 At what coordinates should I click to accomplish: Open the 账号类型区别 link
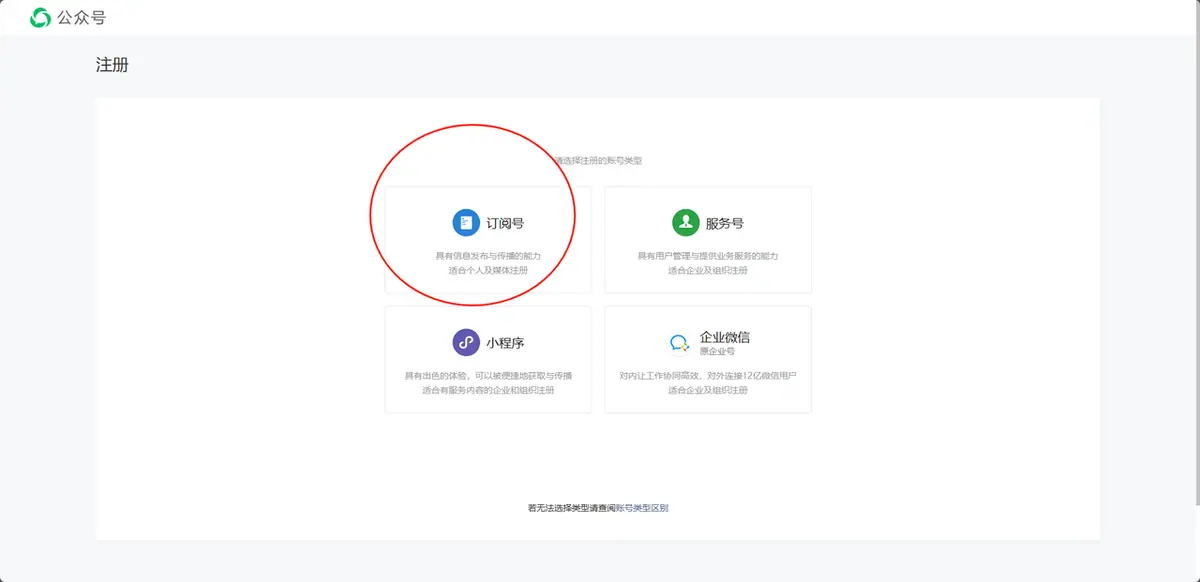(642, 508)
